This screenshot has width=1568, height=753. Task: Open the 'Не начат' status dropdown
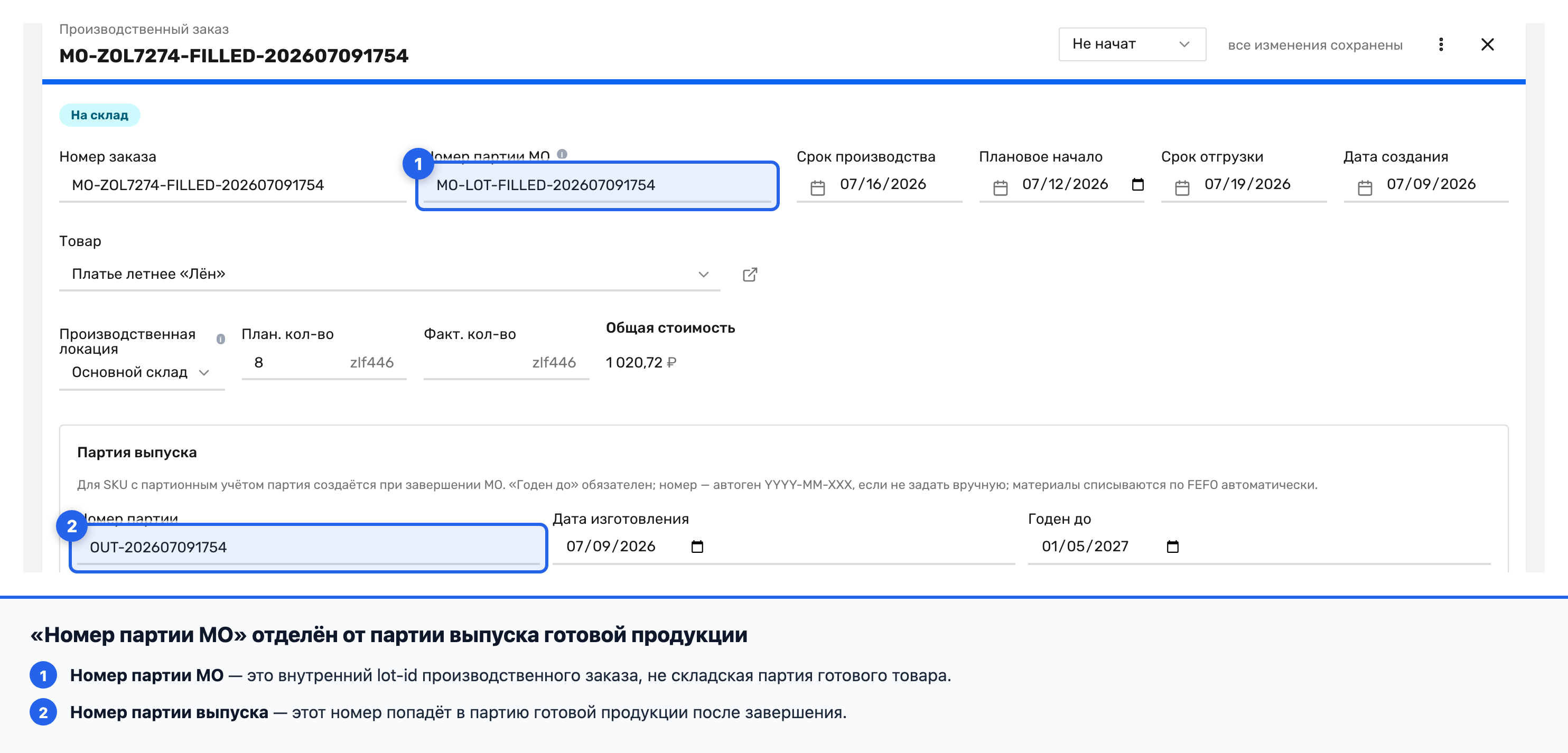(1132, 44)
